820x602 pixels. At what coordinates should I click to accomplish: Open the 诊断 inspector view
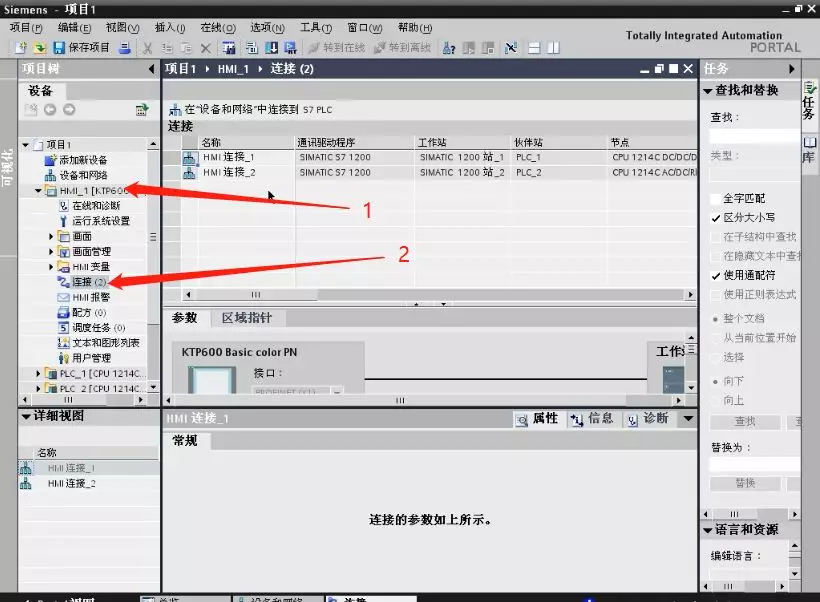tap(656, 420)
